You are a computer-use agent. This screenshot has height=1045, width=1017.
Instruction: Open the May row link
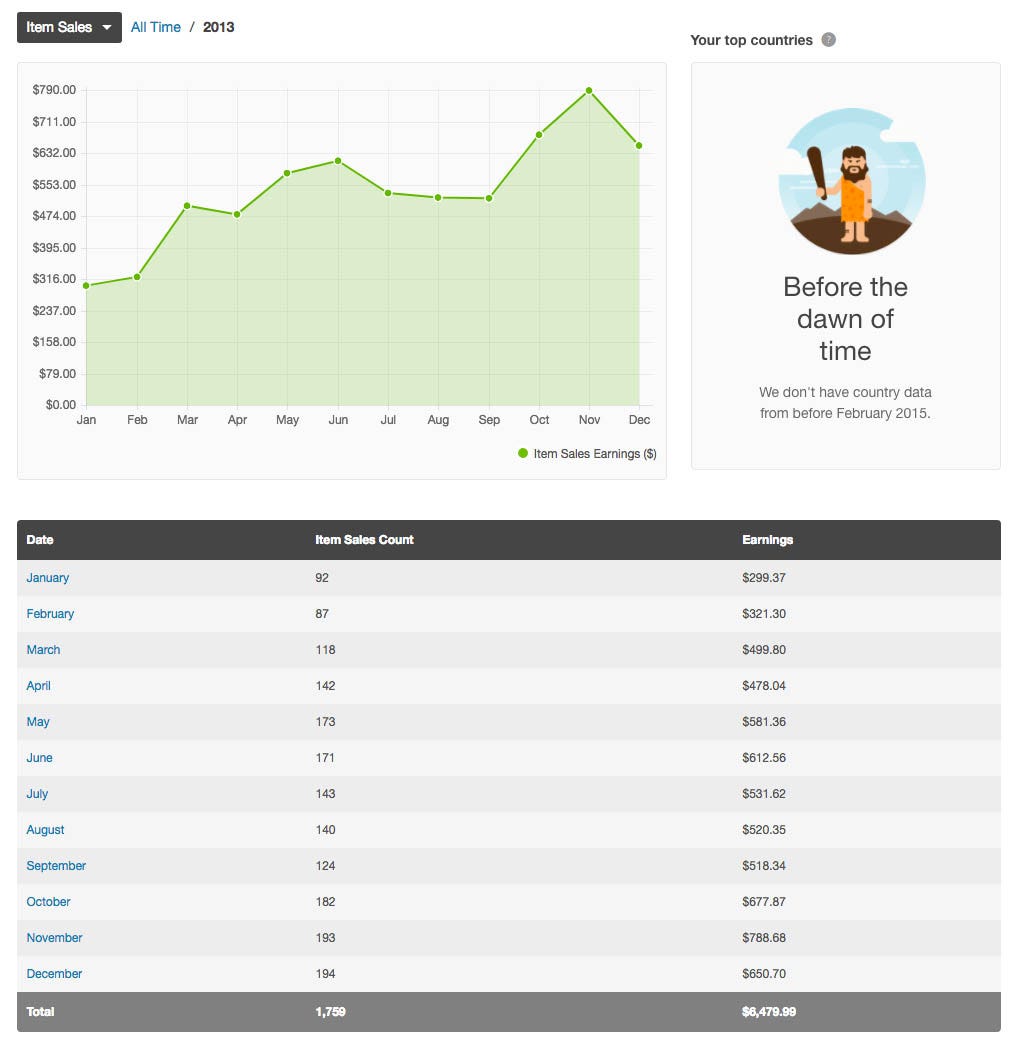coord(38,722)
